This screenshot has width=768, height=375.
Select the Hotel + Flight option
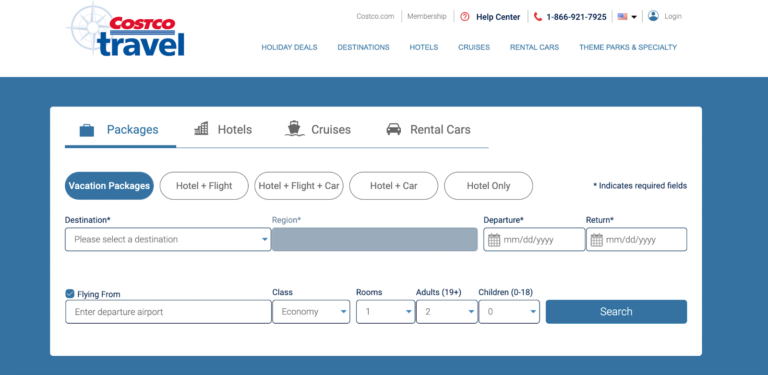[x=204, y=186]
